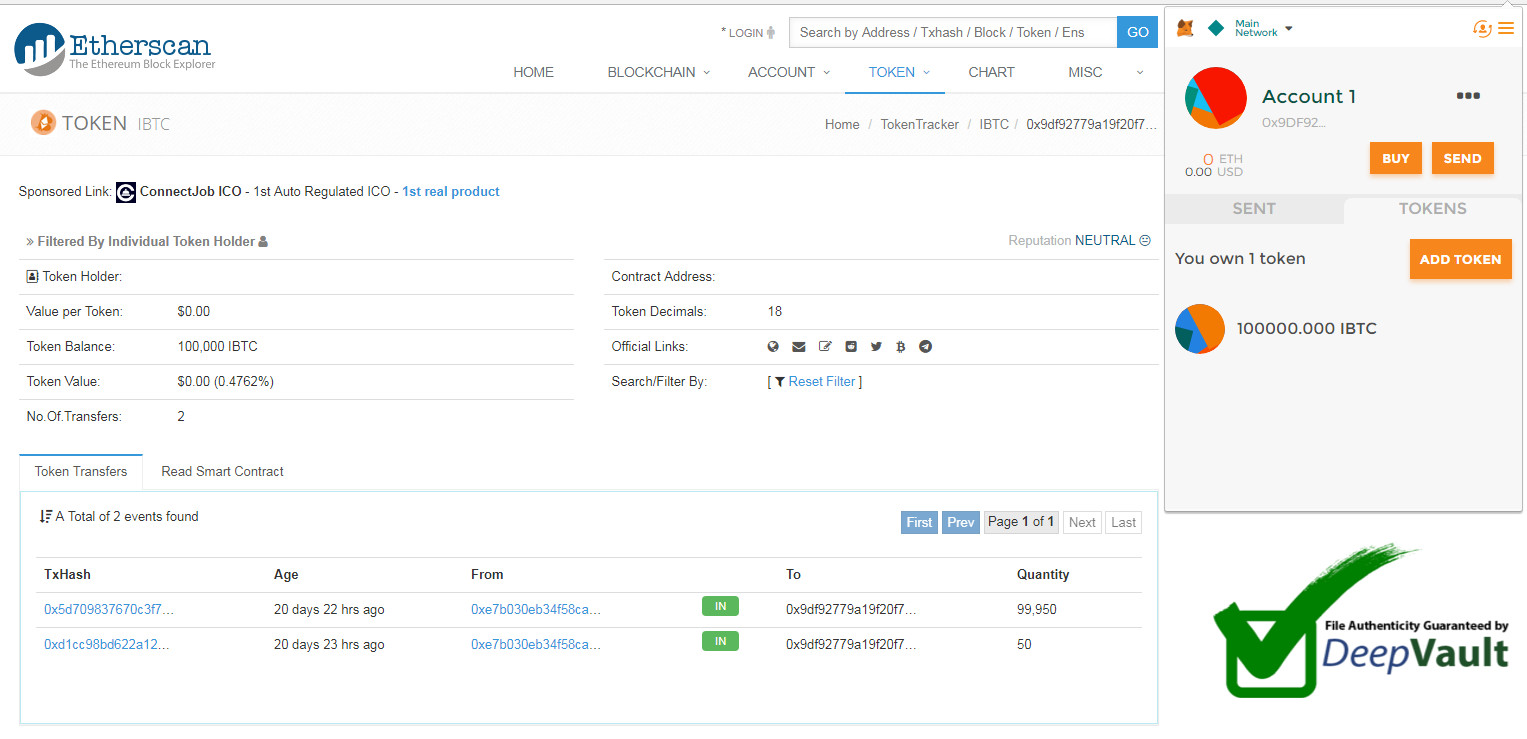Expand the BLOCKCHAIN menu dropdown
The width and height of the screenshot is (1527, 739).
click(x=706, y=73)
